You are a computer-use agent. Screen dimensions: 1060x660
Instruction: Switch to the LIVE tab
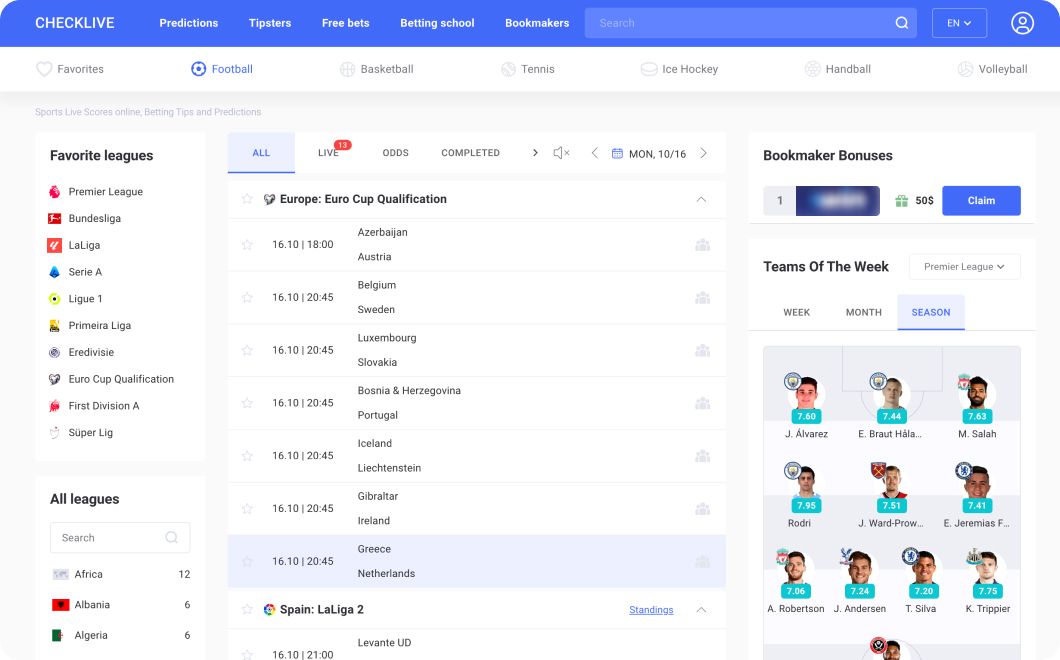(329, 153)
